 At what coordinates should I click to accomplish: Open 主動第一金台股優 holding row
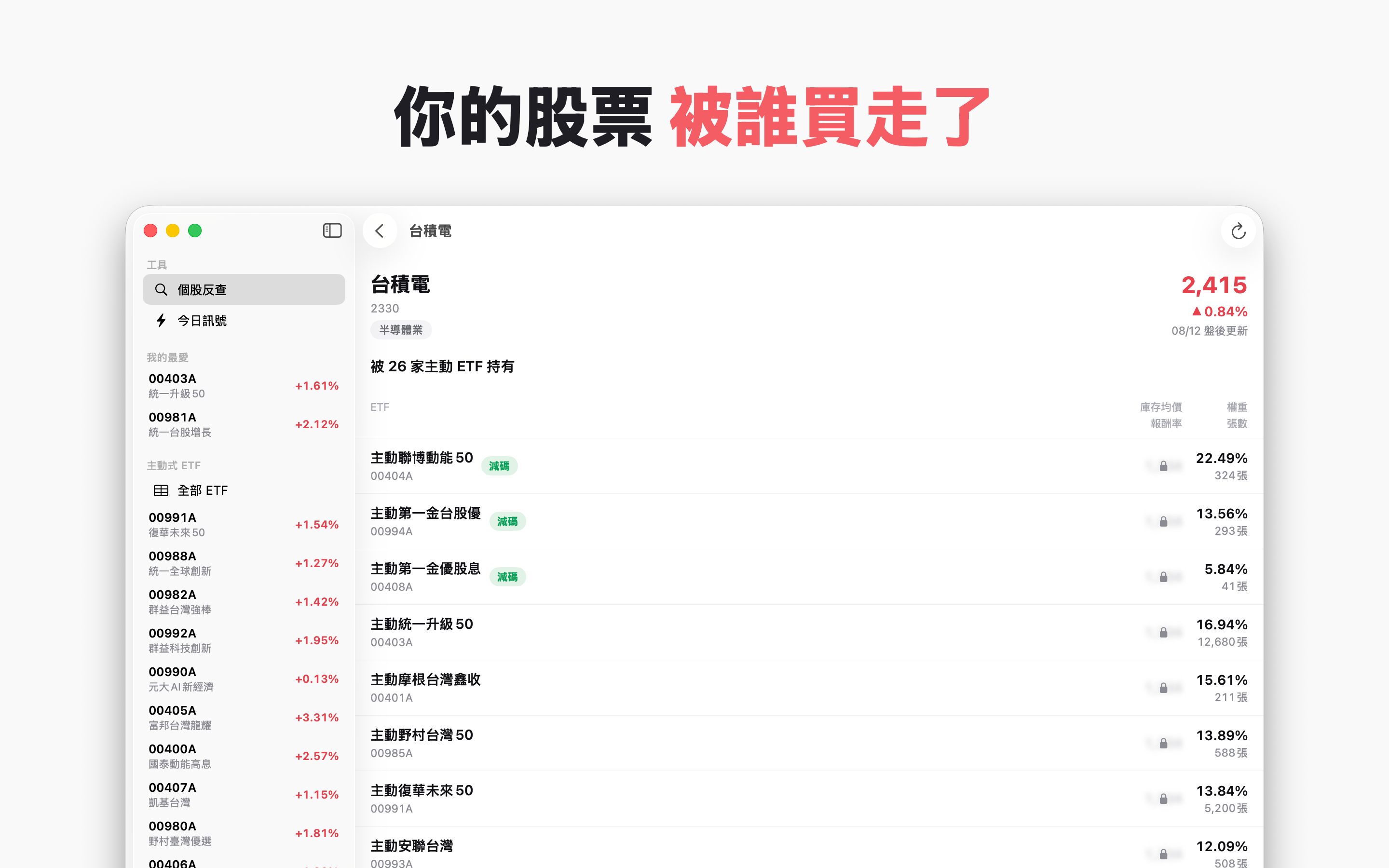click(x=809, y=521)
